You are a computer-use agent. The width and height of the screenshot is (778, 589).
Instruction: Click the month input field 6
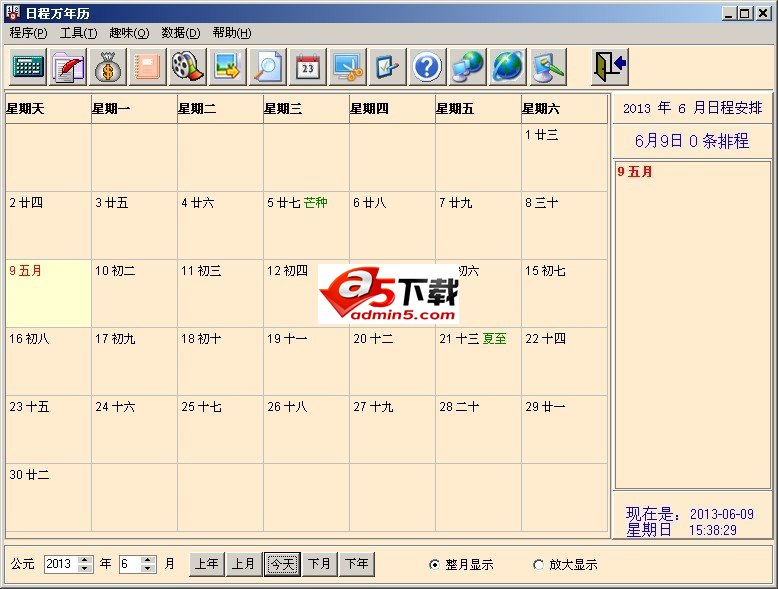(130, 564)
